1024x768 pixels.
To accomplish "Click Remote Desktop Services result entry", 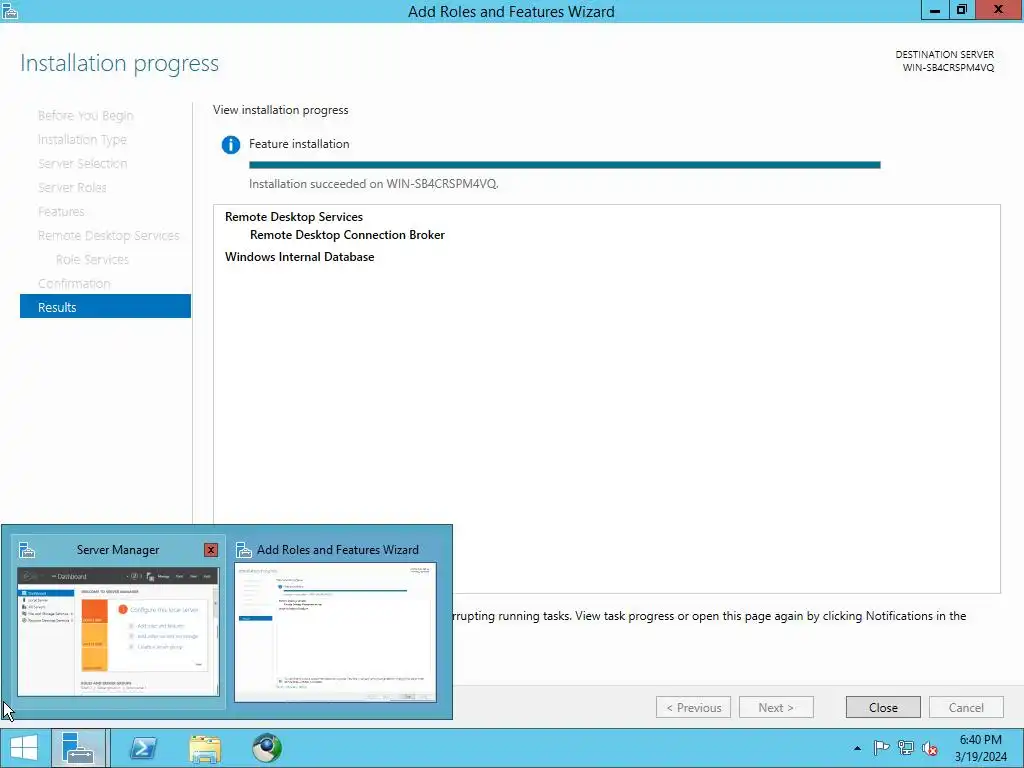I will coord(294,217).
